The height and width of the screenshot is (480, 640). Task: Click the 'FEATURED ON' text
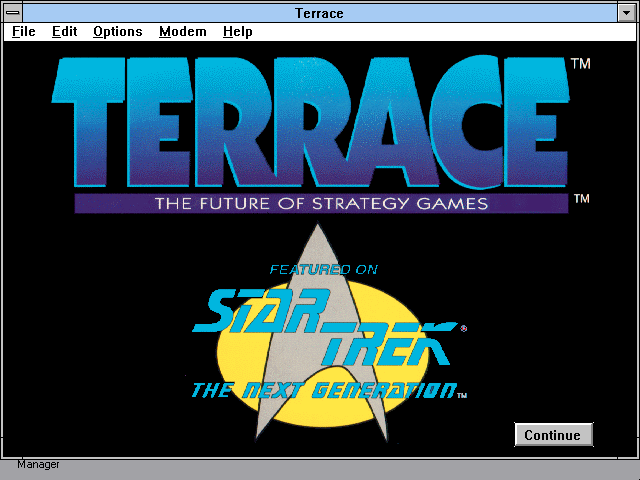click(x=324, y=269)
